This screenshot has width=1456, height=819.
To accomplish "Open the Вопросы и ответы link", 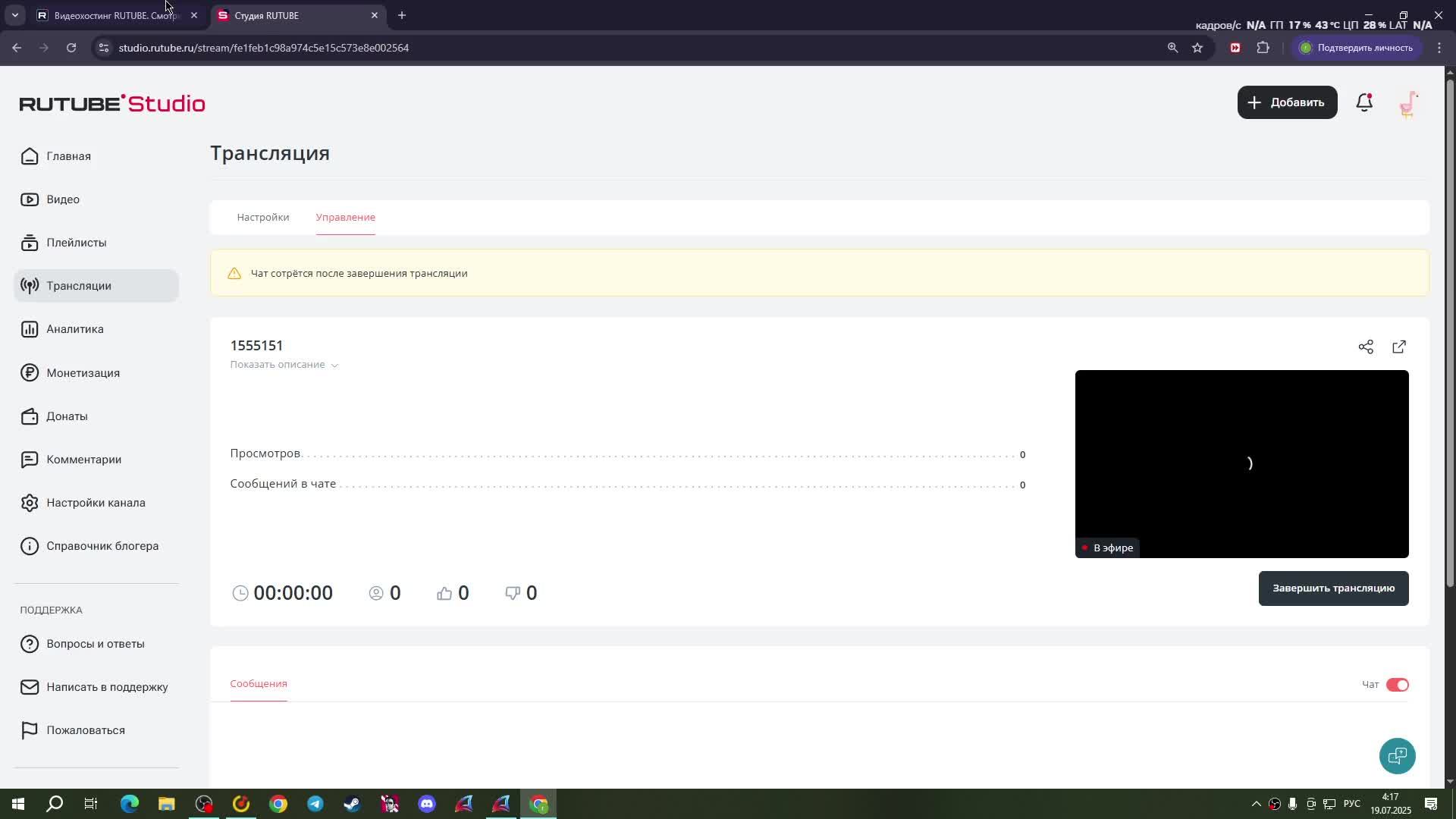I will [96, 644].
